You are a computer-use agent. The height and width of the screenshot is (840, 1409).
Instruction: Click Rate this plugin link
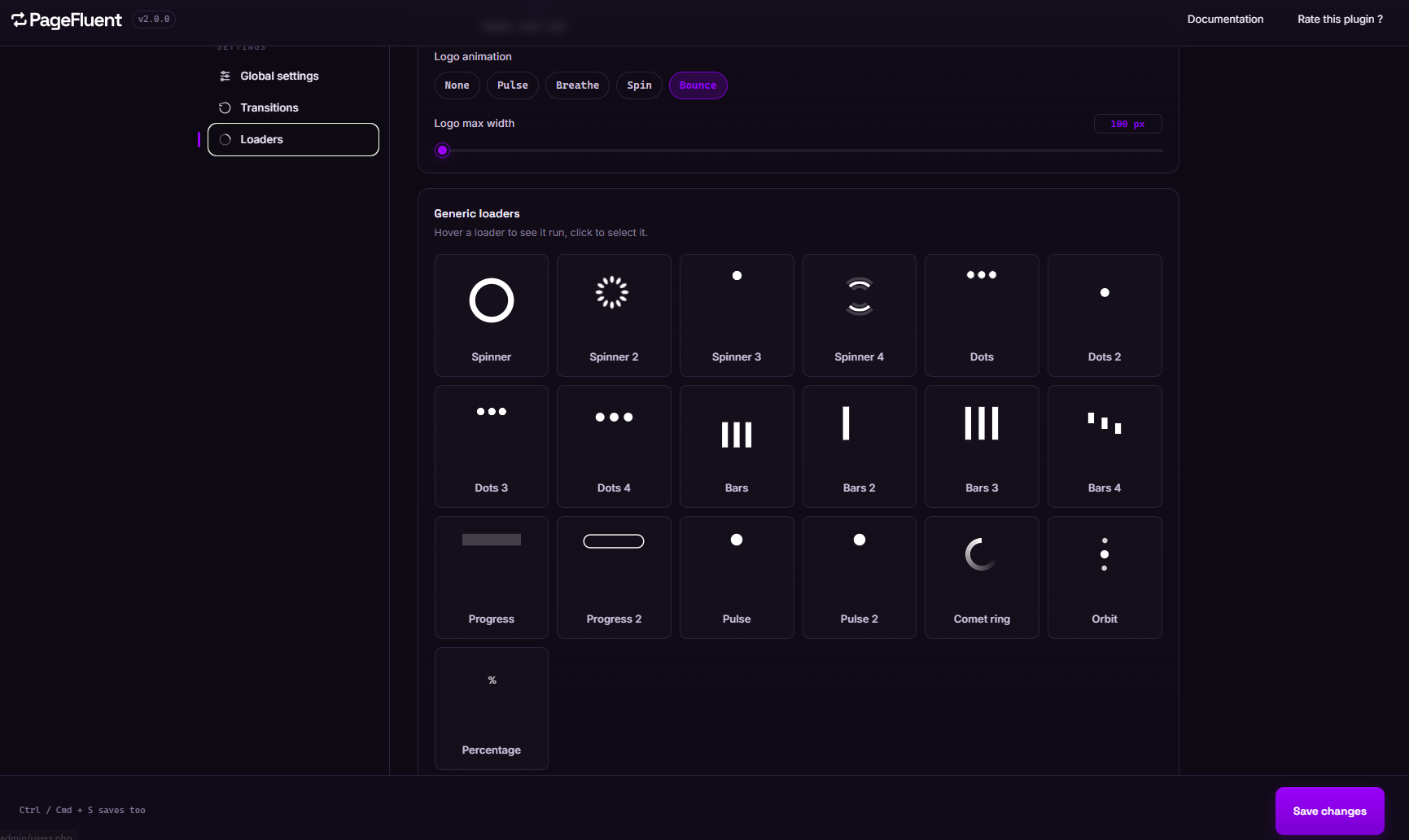1340,19
